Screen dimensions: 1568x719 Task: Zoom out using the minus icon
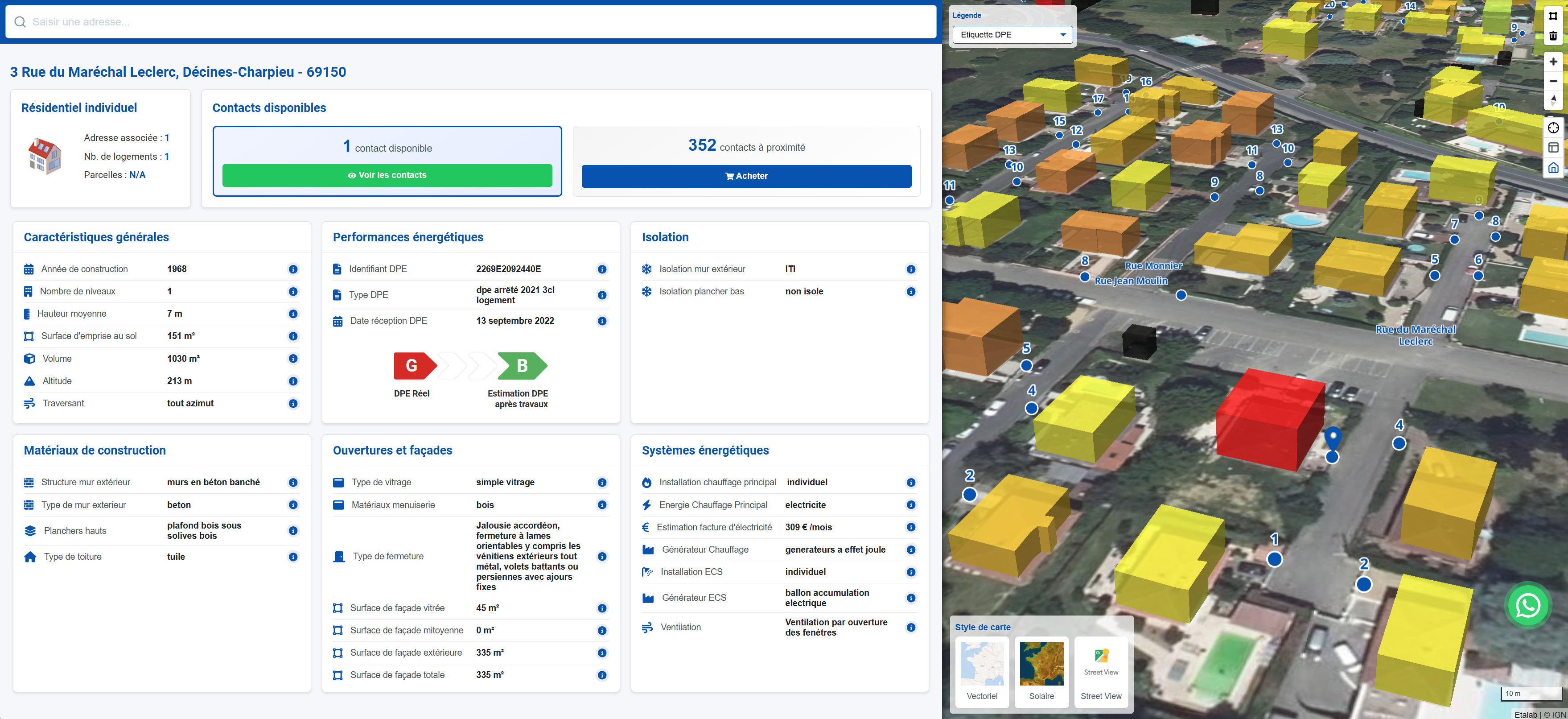tap(1553, 82)
